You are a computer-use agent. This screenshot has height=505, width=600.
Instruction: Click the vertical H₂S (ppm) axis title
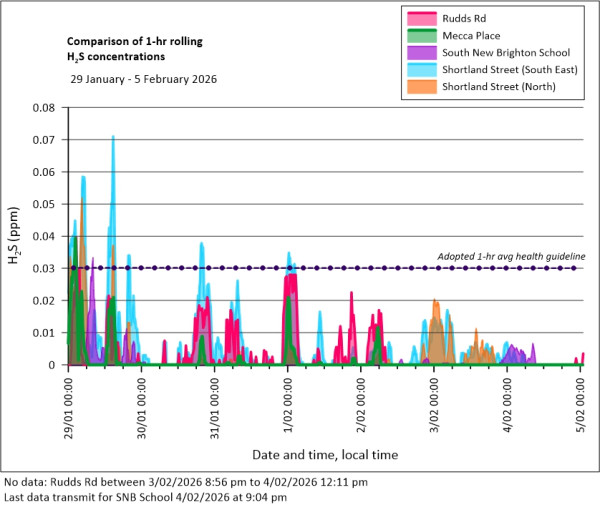click(x=14, y=242)
